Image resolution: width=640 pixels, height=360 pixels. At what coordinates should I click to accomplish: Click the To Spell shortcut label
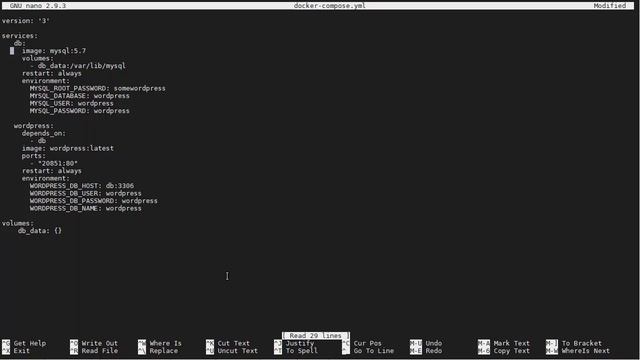(302, 351)
